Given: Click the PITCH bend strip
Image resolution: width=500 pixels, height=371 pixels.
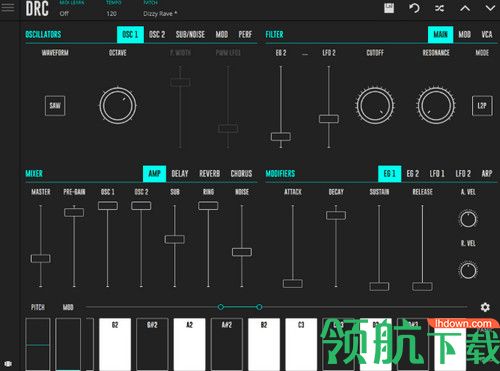Looking at the screenshot, I should point(38,344).
